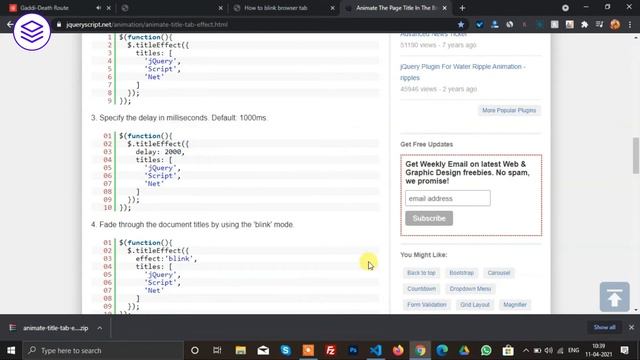The height and width of the screenshot is (360, 640).
Task: View site info via the lock icon
Action: click(x=59, y=24)
